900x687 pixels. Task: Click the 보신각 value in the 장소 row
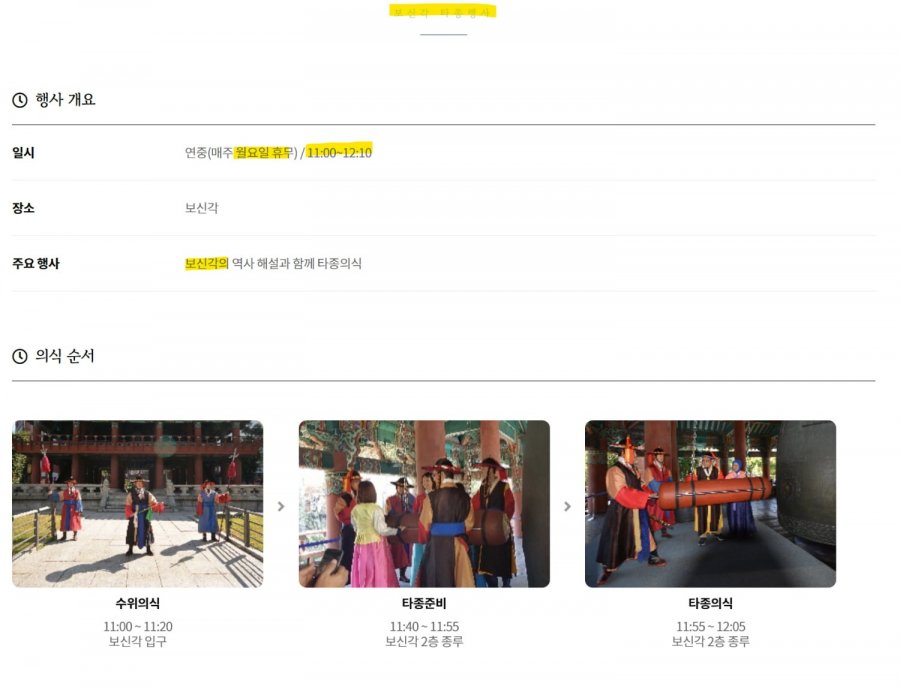201,208
